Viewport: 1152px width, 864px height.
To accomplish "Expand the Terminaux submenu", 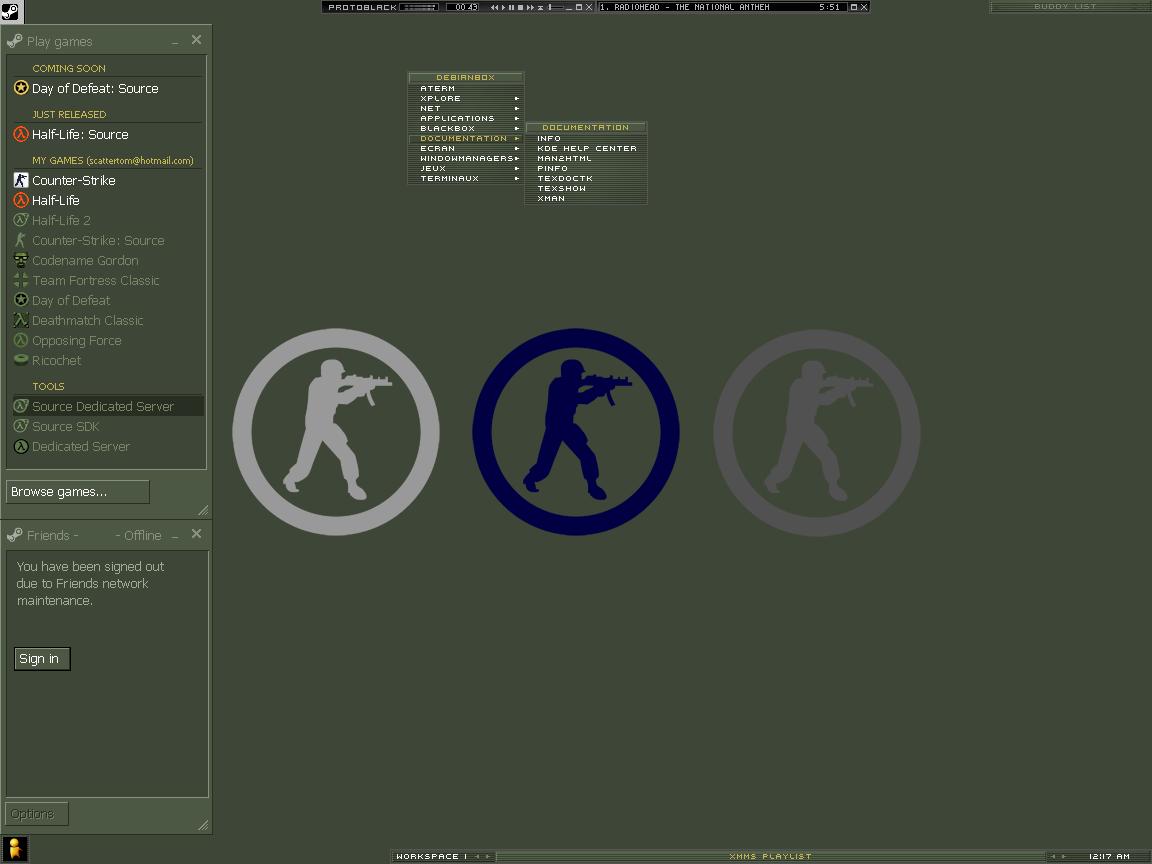I will pos(465,179).
